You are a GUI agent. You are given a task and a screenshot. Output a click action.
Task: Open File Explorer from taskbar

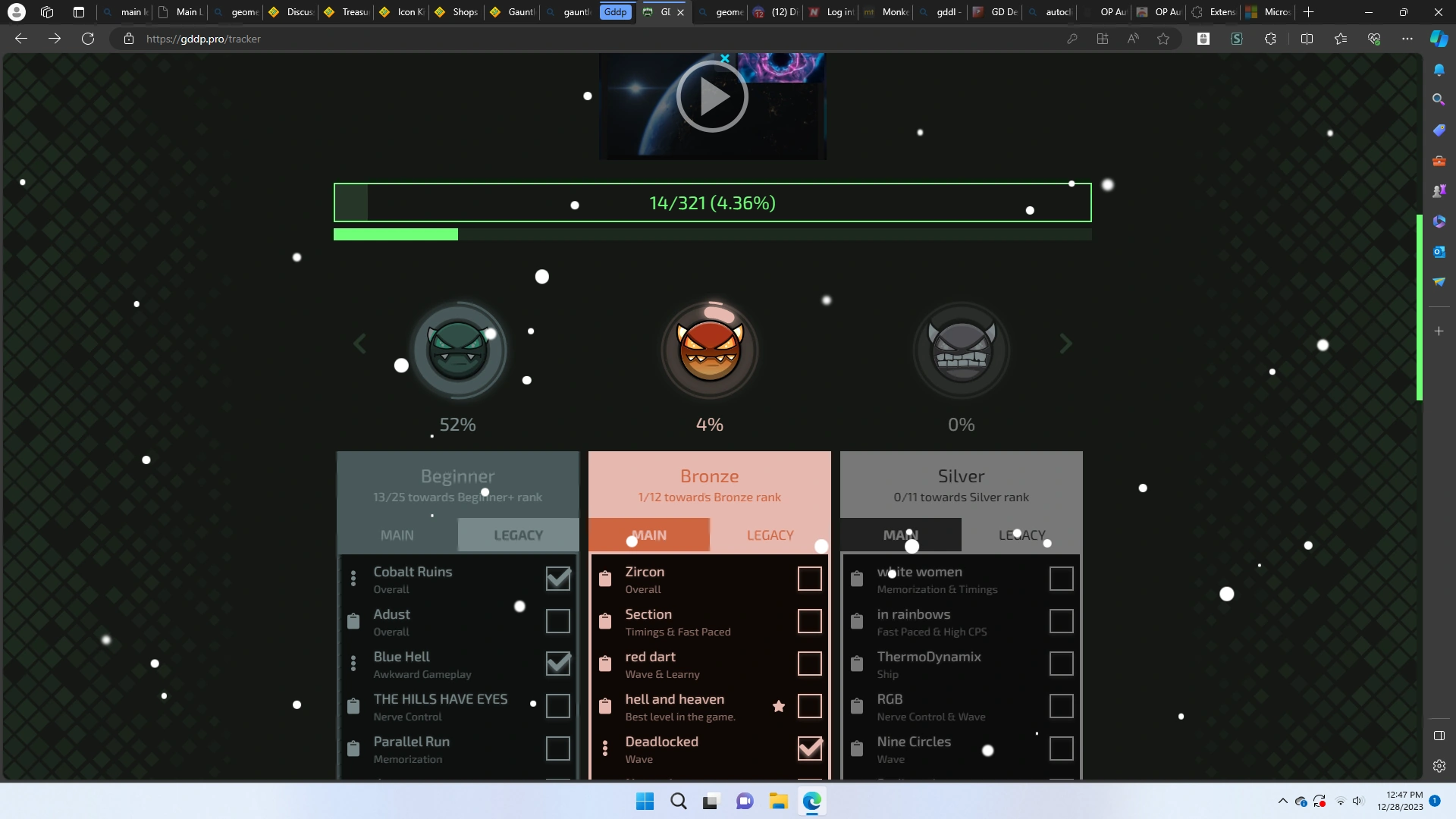pos(778,802)
